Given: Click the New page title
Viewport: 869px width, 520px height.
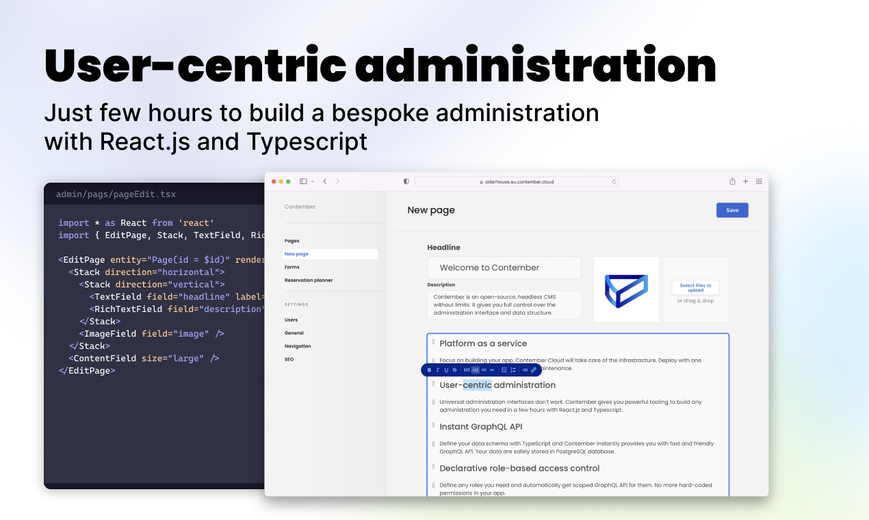Looking at the screenshot, I should tap(431, 210).
